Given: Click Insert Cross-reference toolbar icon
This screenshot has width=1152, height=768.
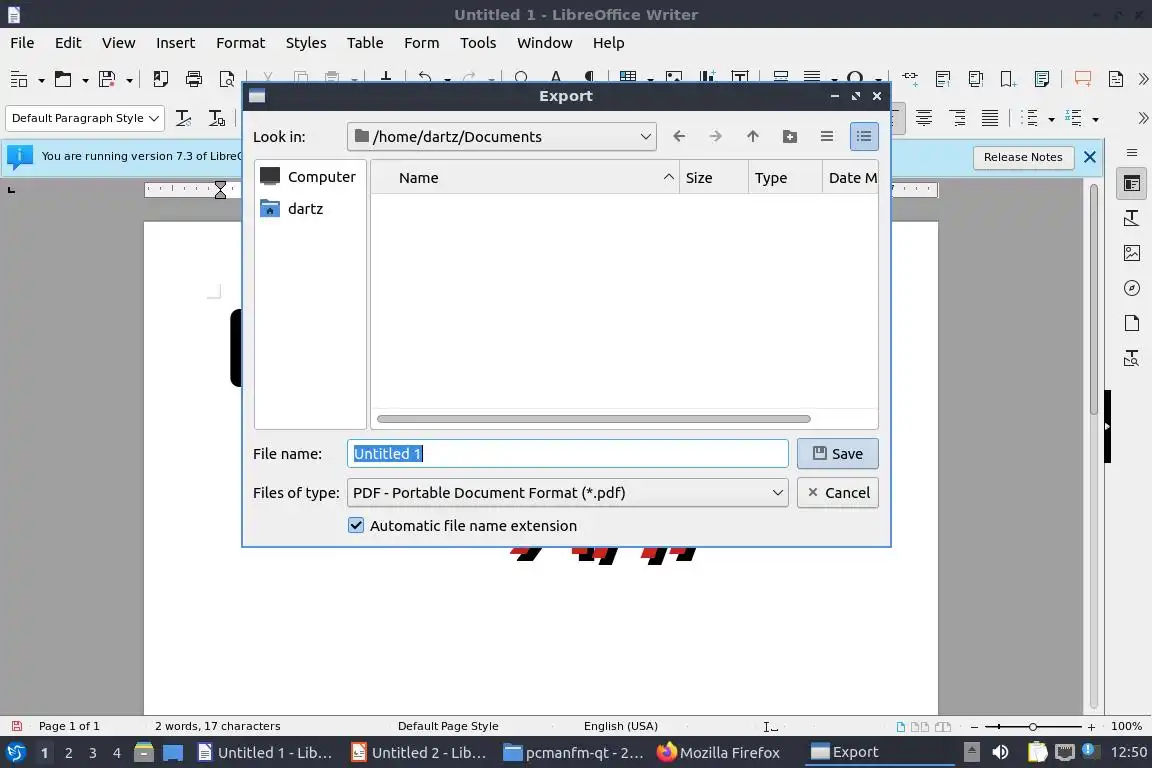Looking at the screenshot, I should (1042, 79).
